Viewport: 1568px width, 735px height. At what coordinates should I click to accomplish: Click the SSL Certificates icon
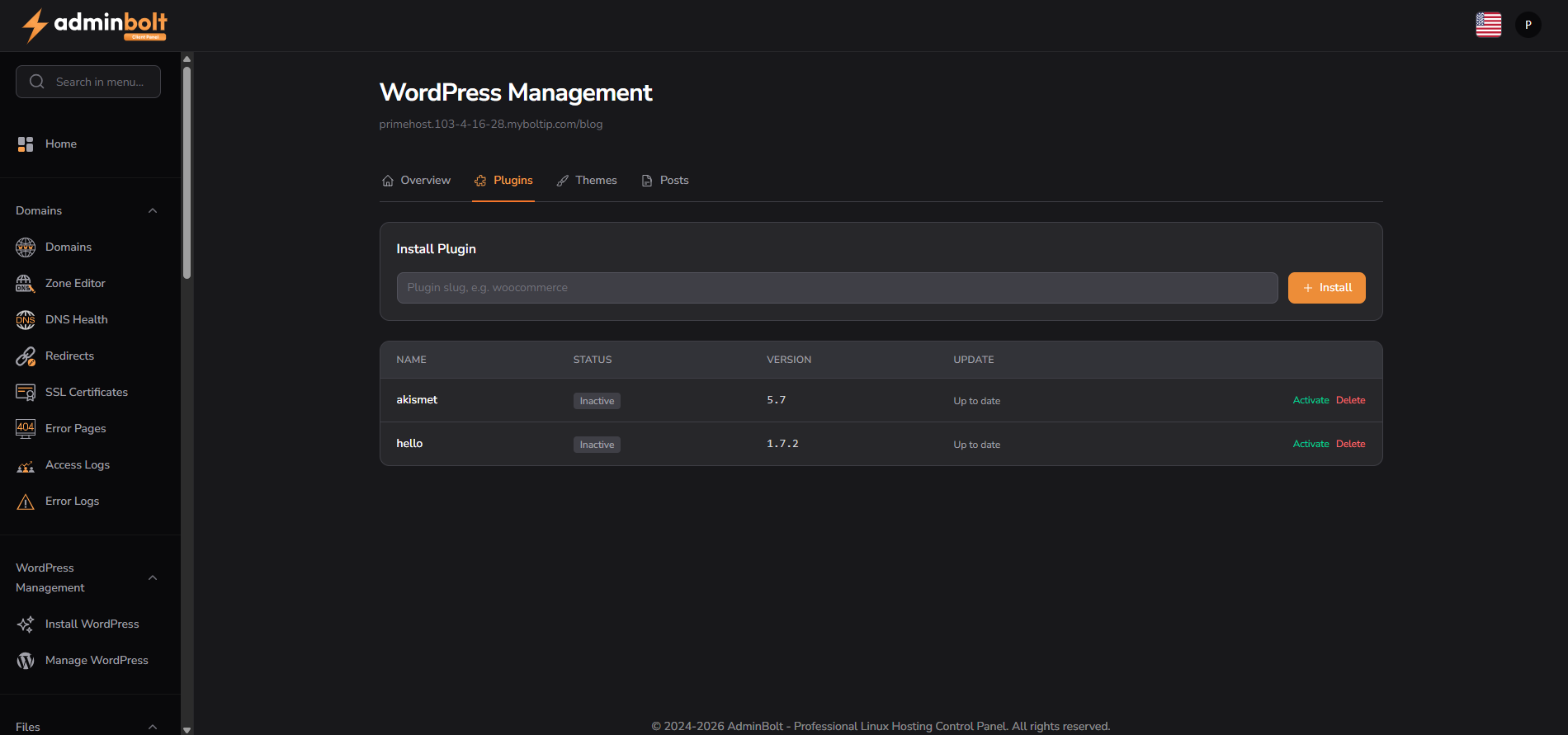(26, 392)
